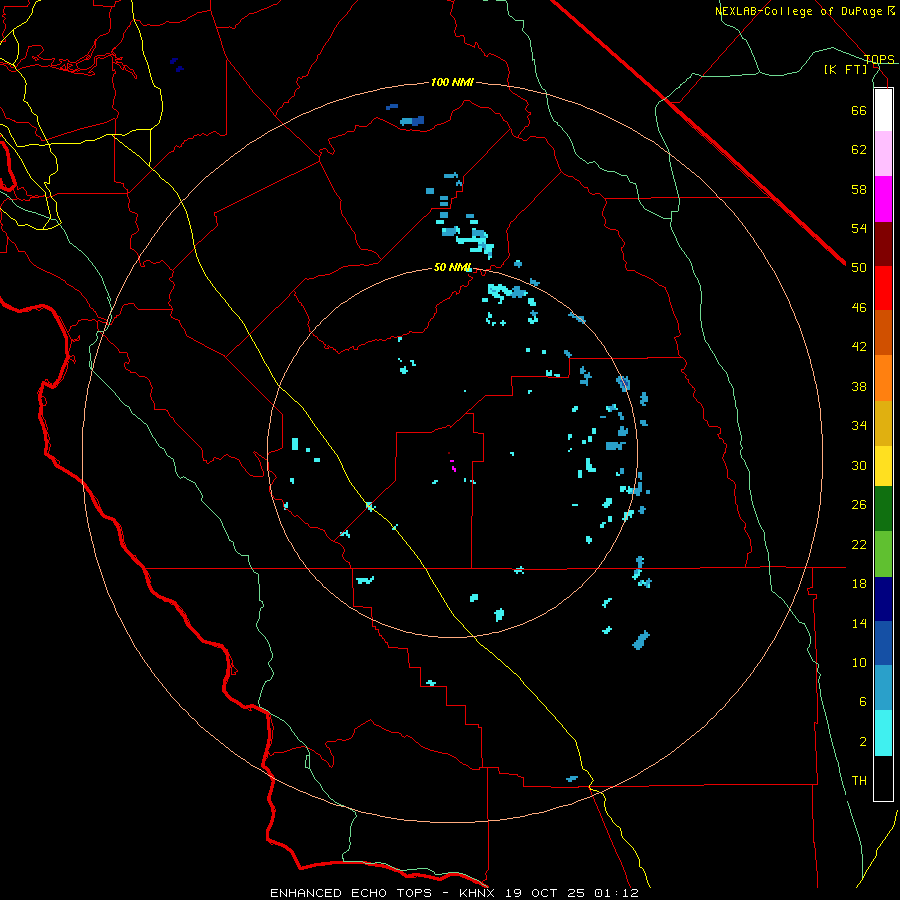Click the dark navy echo in the northwest

coord(177,64)
